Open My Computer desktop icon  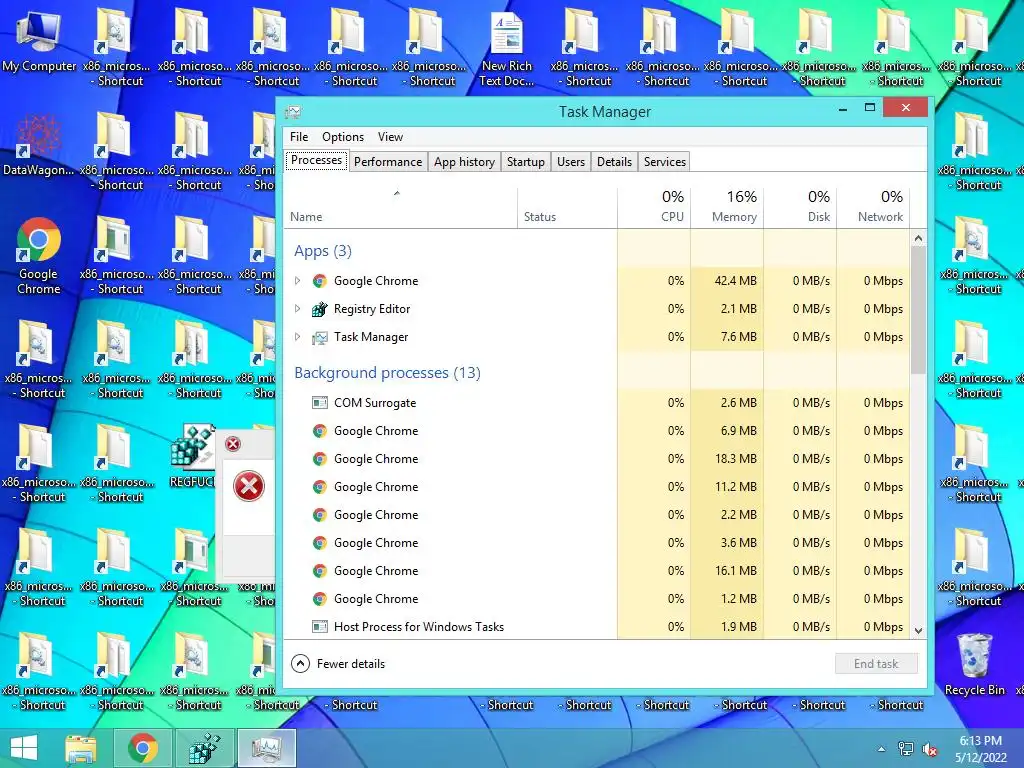point(39,42)
